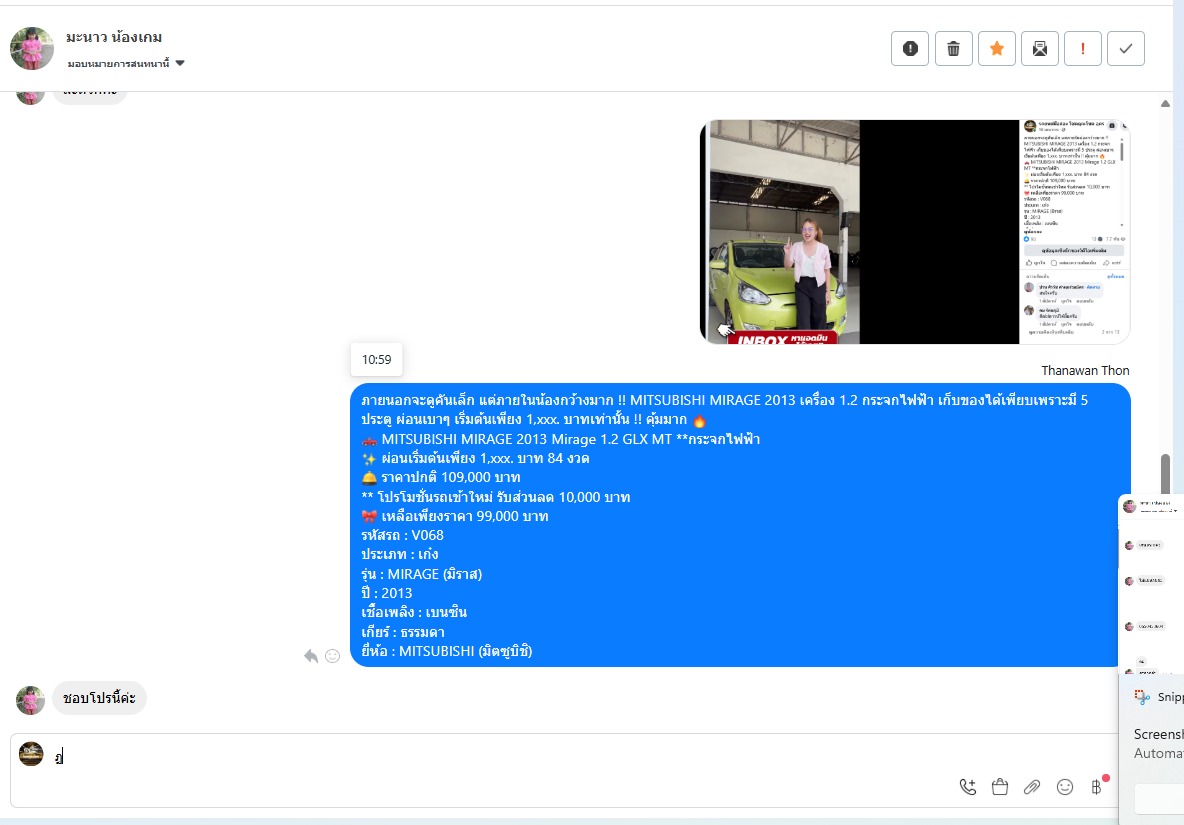Image resolution: width=1184 pixels, height=825 pixels.
Task: React to message with emoji icon
Action: pos(332,656)
